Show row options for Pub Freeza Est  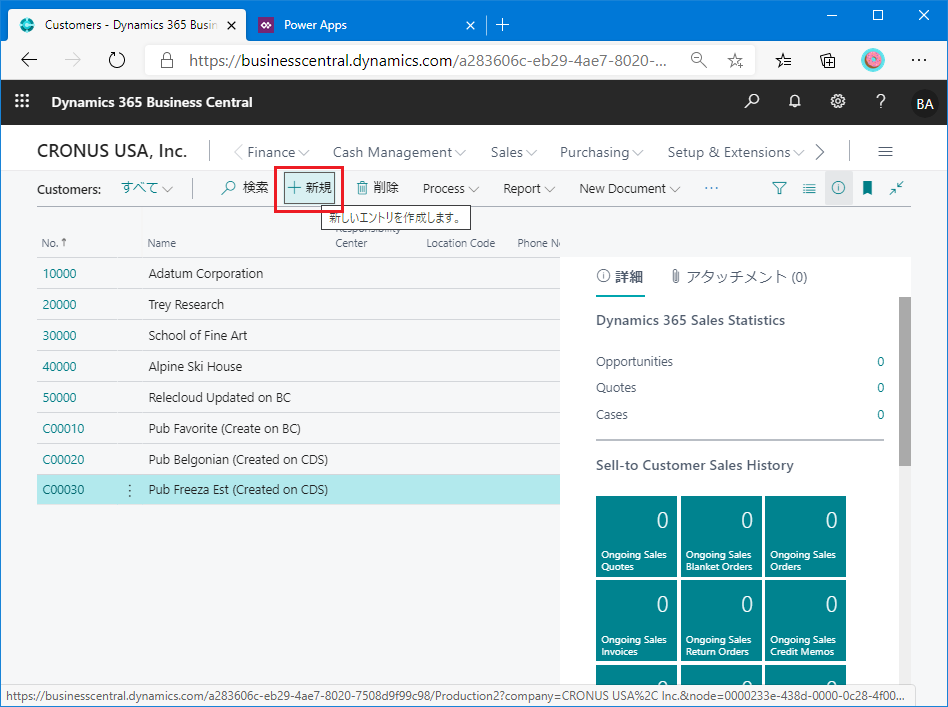pyautogui.click(x=129, y=490)
